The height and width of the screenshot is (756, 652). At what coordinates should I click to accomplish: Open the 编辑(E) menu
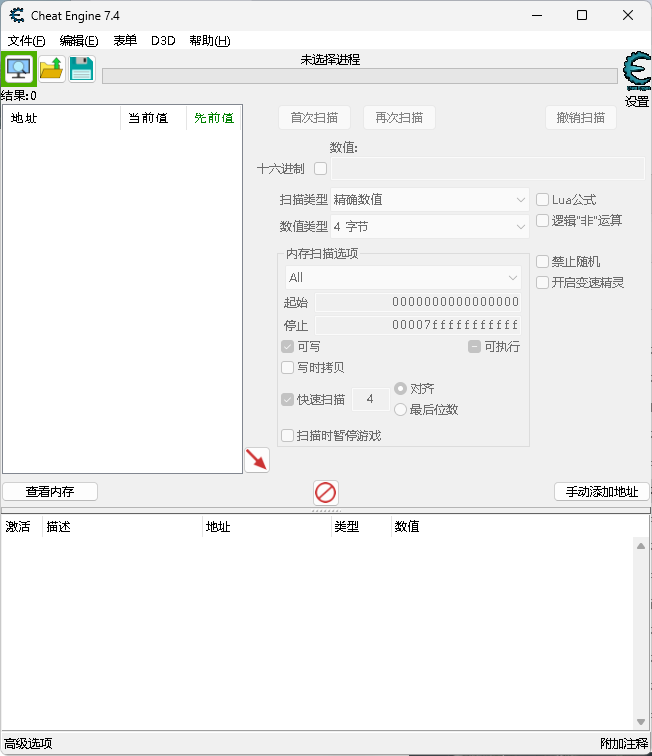pos(79,40)
